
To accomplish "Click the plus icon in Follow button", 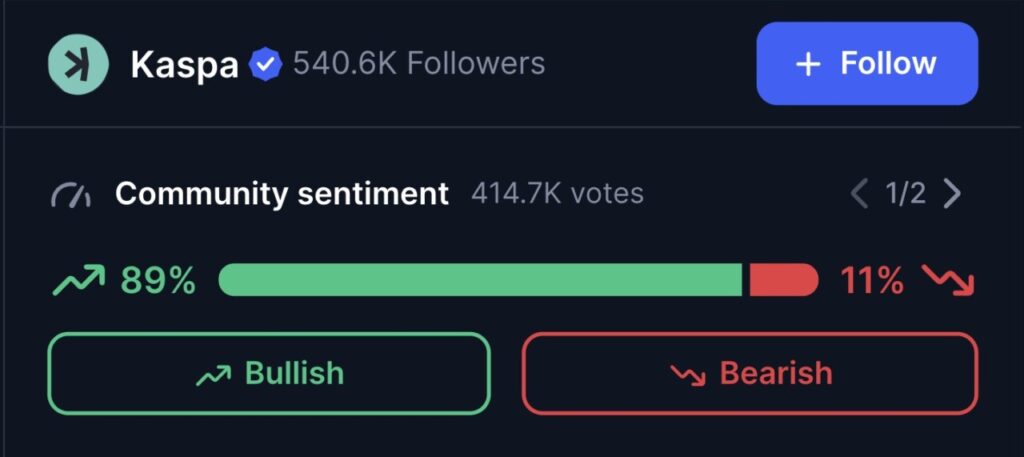I will click(x=807, y=64).
